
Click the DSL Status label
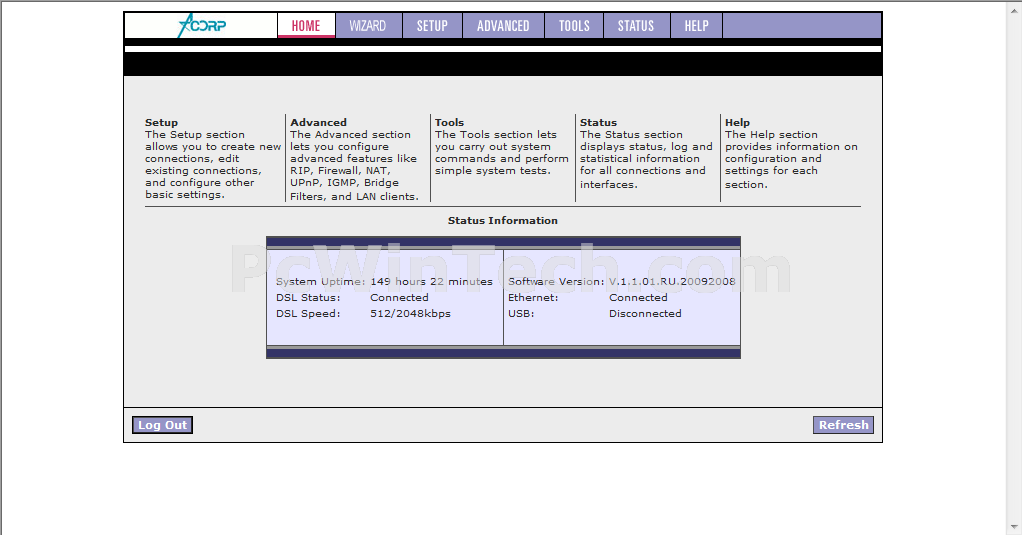tap(308, 297)
